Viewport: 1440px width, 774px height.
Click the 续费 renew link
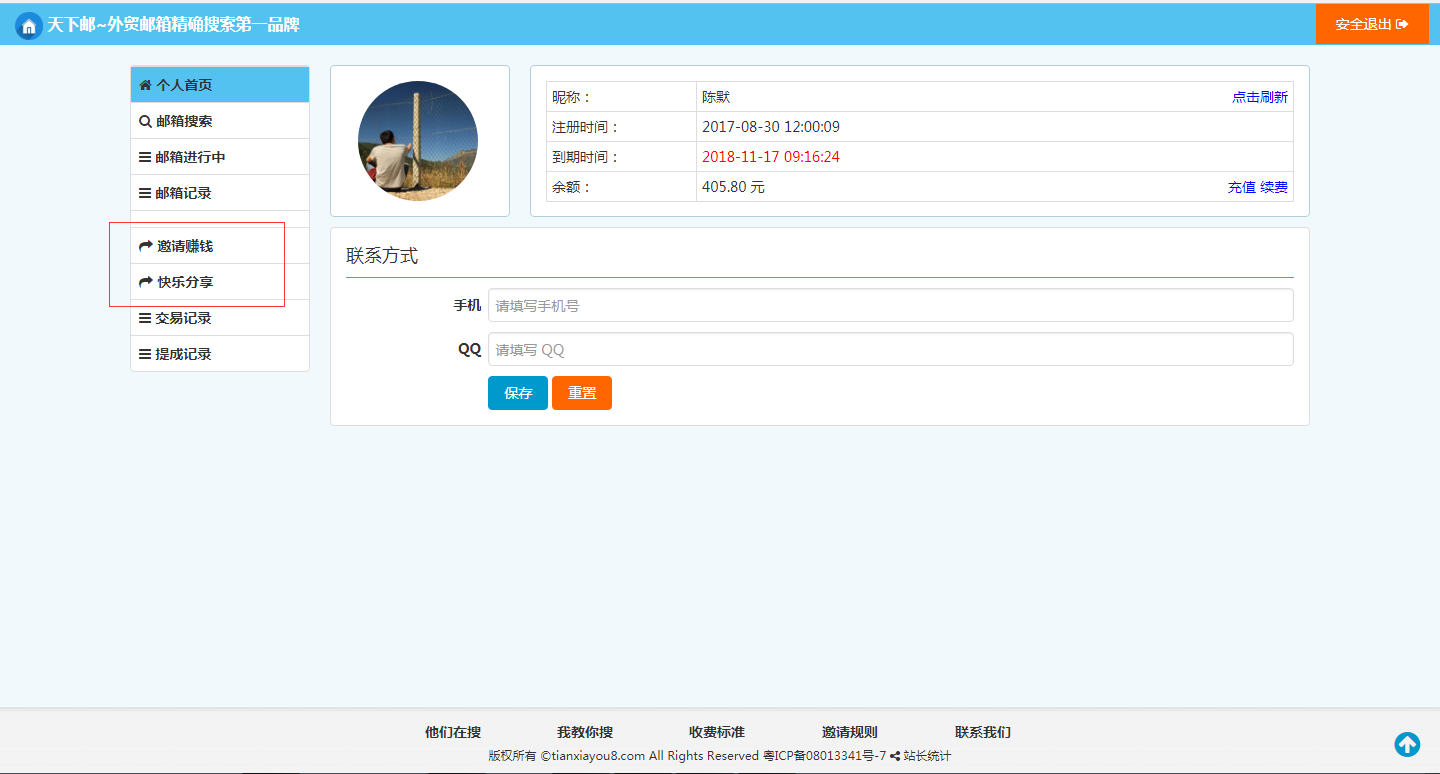(x=1274, y=187)
